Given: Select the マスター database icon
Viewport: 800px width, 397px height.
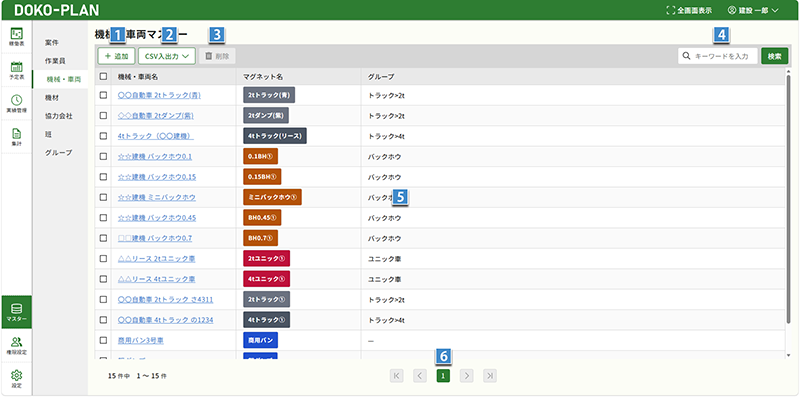Looking at the screenshot, I should (x=16, y=309).
